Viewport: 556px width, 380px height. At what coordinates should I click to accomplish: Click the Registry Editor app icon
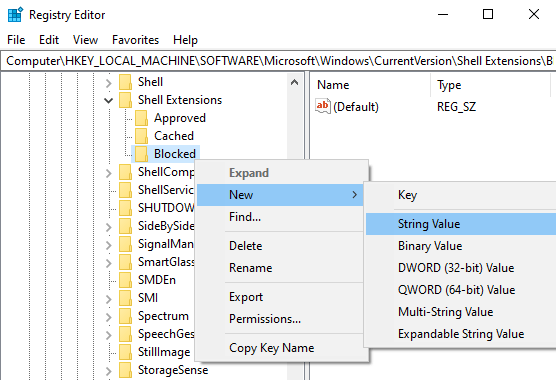tap(15, 15)
